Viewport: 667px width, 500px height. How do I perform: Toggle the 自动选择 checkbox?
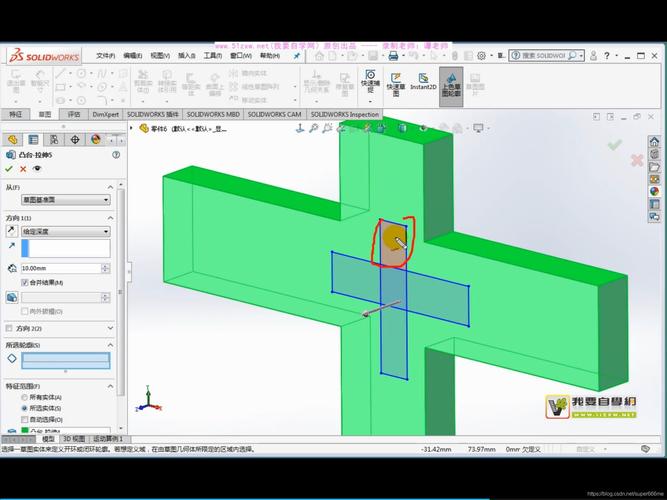[x=25, y=420]
